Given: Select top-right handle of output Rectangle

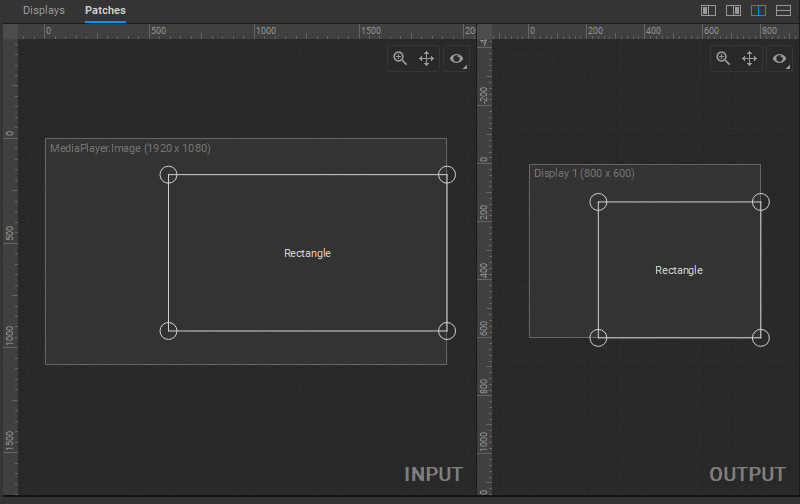Looking at the screenshot, I should pyautogui.click(x=761, y=202).
